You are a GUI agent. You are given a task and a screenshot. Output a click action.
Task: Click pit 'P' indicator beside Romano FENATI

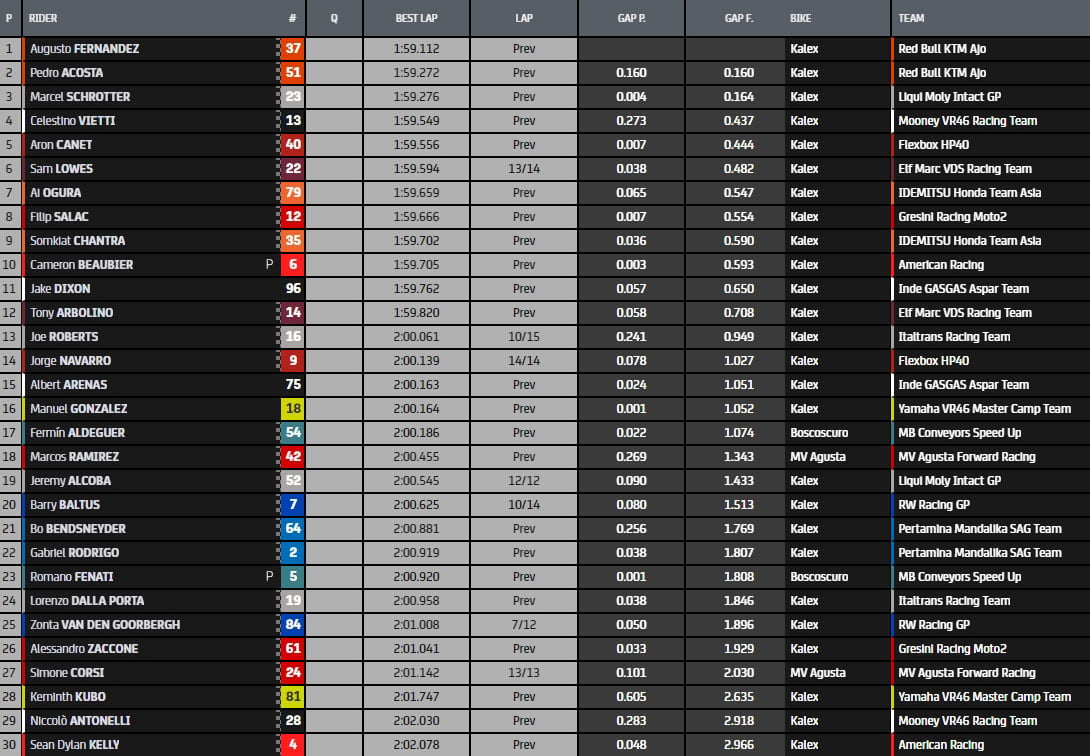(x=268, y=577)
